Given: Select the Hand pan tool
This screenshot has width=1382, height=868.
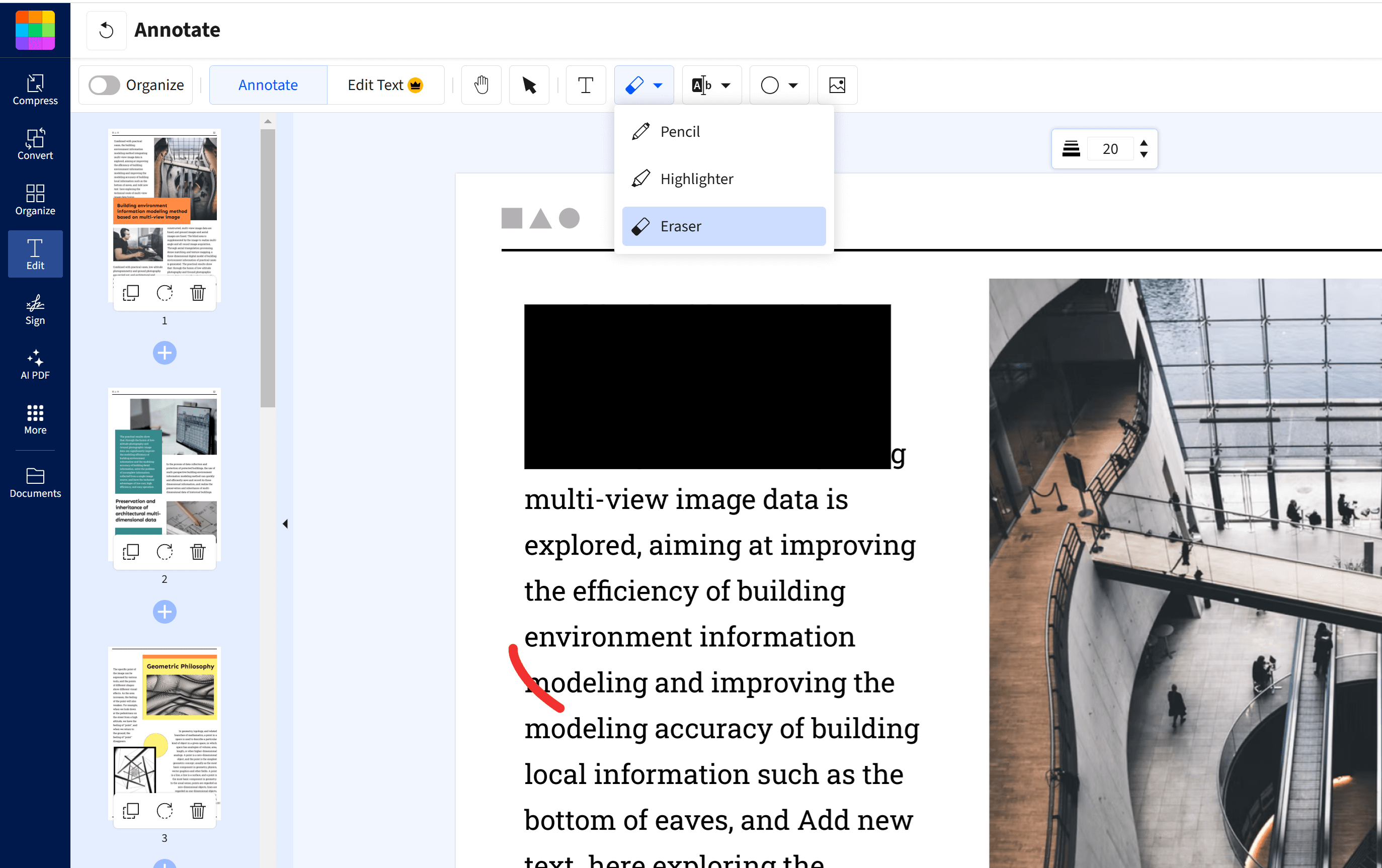Looking at the screenshot, I should (481, 85).
